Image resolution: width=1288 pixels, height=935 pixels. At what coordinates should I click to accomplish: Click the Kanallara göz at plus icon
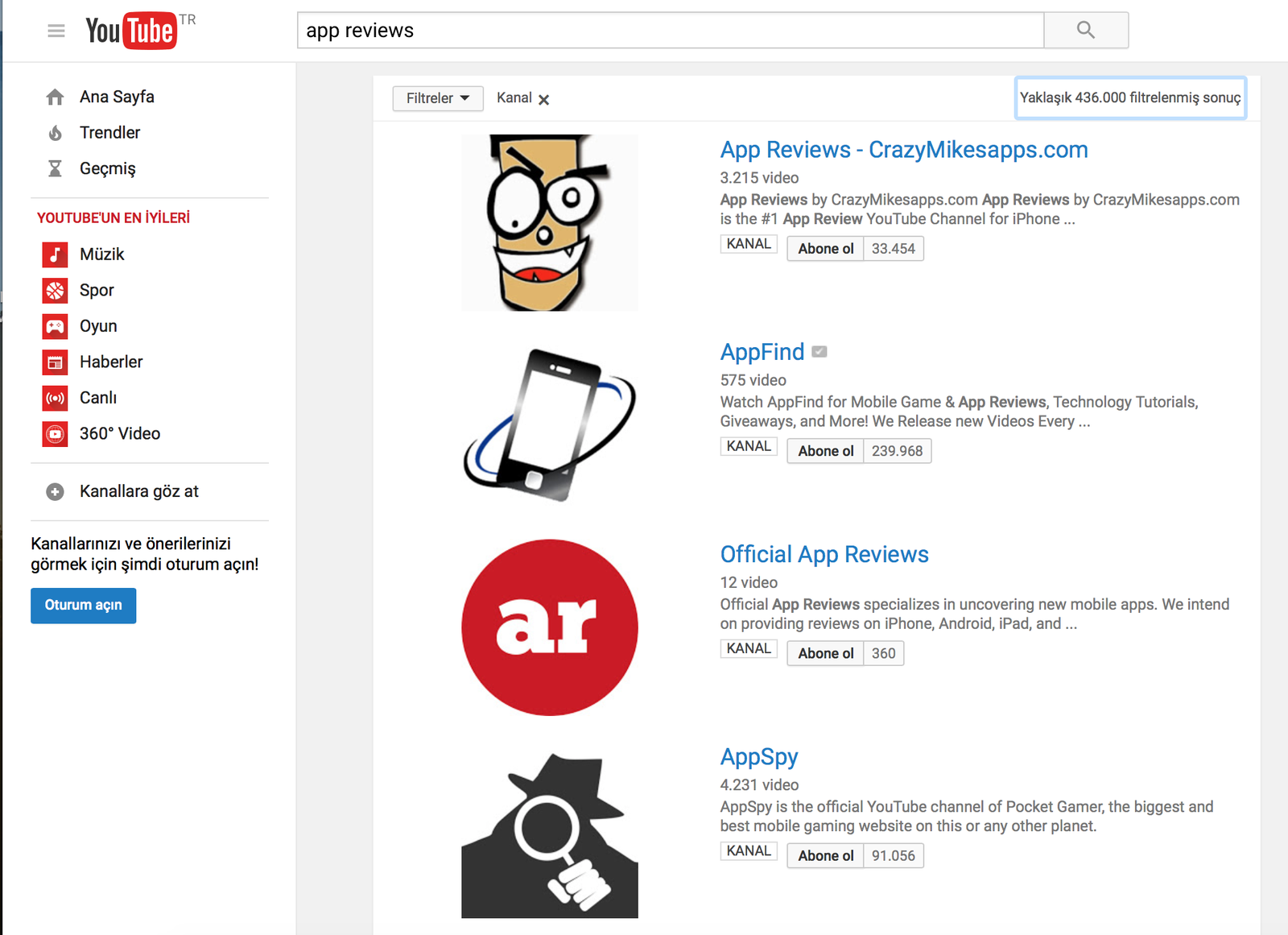tap(55, 491)
